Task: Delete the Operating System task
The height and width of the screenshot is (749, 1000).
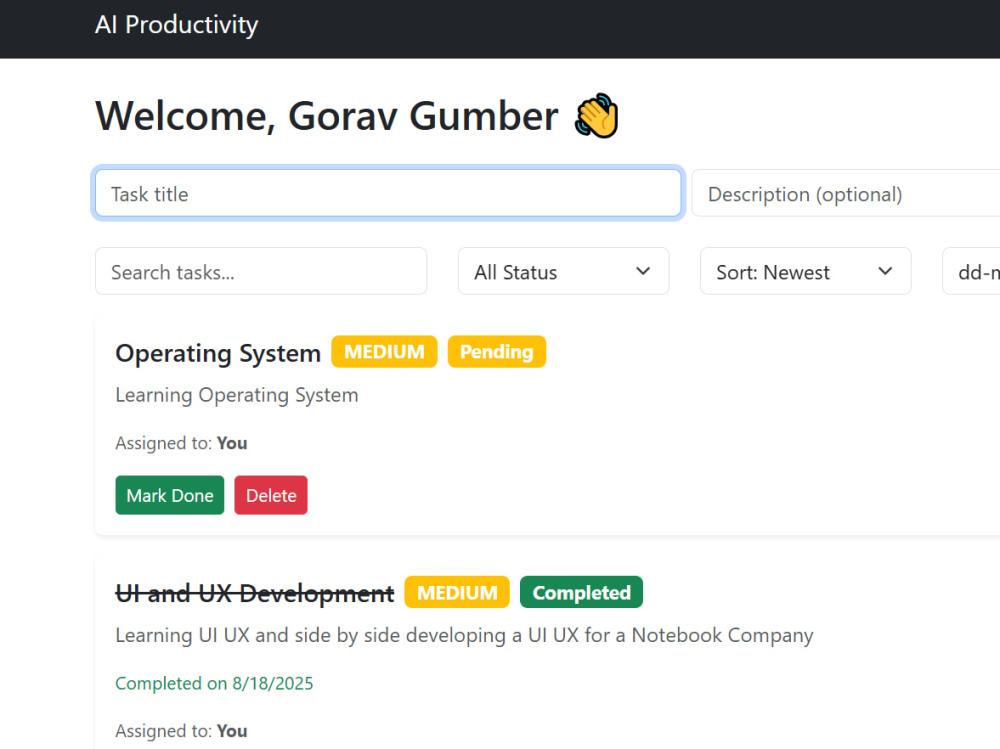Action: click(x=270, y=495)
